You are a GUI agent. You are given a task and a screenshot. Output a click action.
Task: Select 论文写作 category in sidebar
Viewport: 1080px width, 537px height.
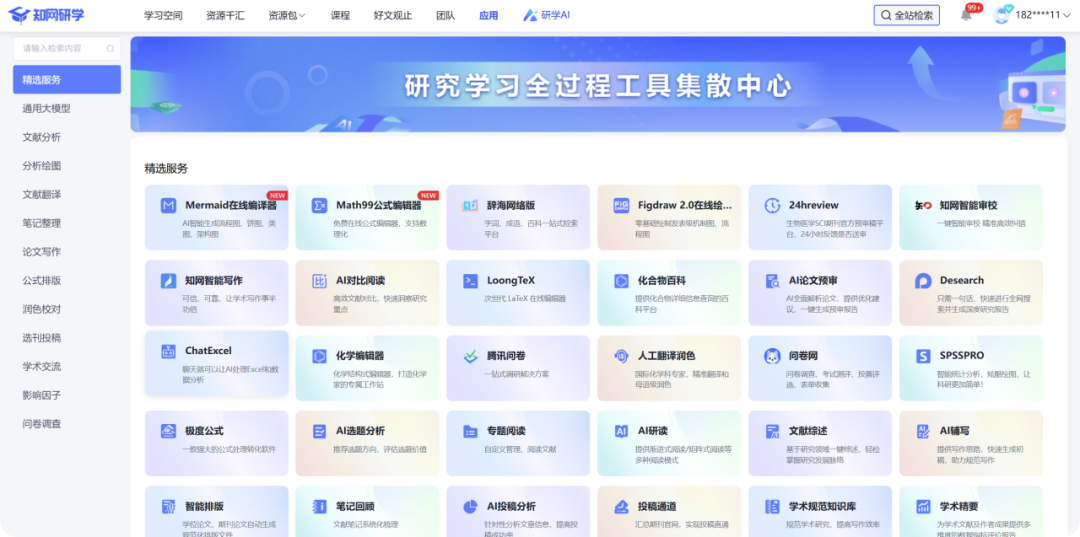[42, 252]
